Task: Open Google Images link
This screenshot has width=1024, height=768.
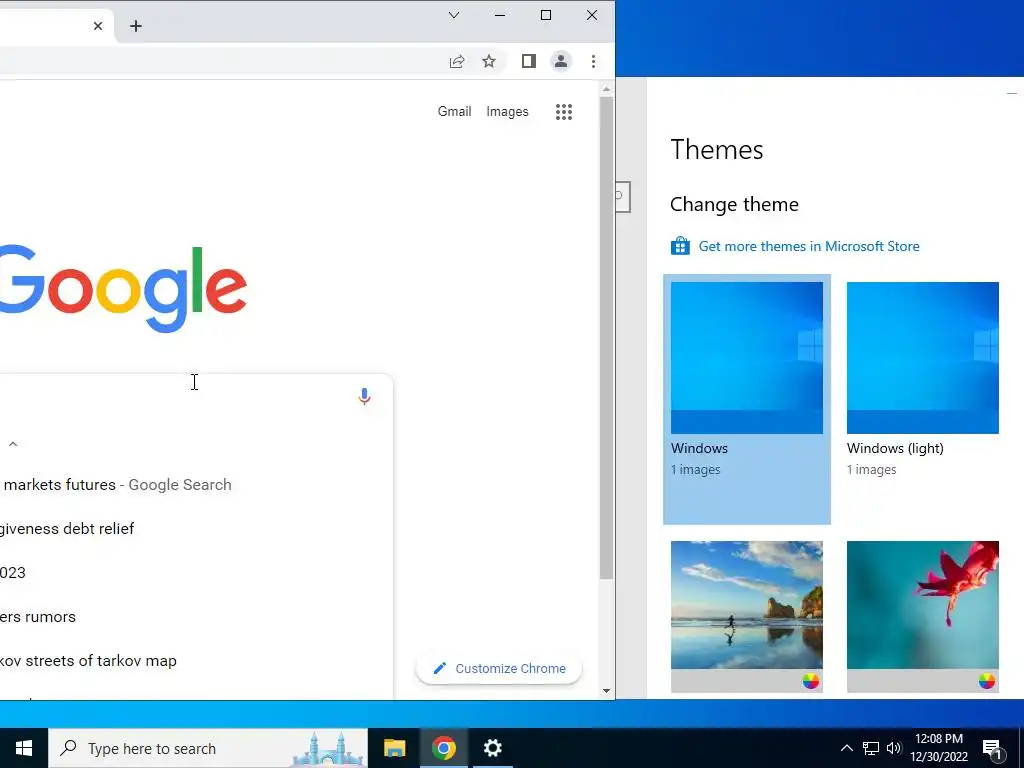Action: pos(507,112)
